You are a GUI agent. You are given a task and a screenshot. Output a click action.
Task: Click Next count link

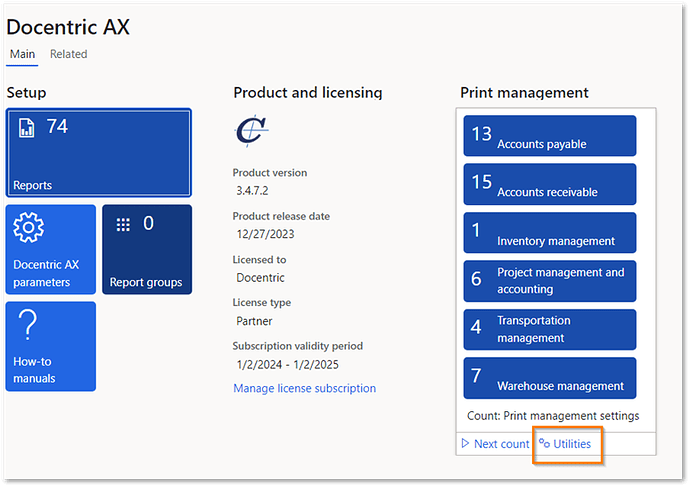point(495,444)
